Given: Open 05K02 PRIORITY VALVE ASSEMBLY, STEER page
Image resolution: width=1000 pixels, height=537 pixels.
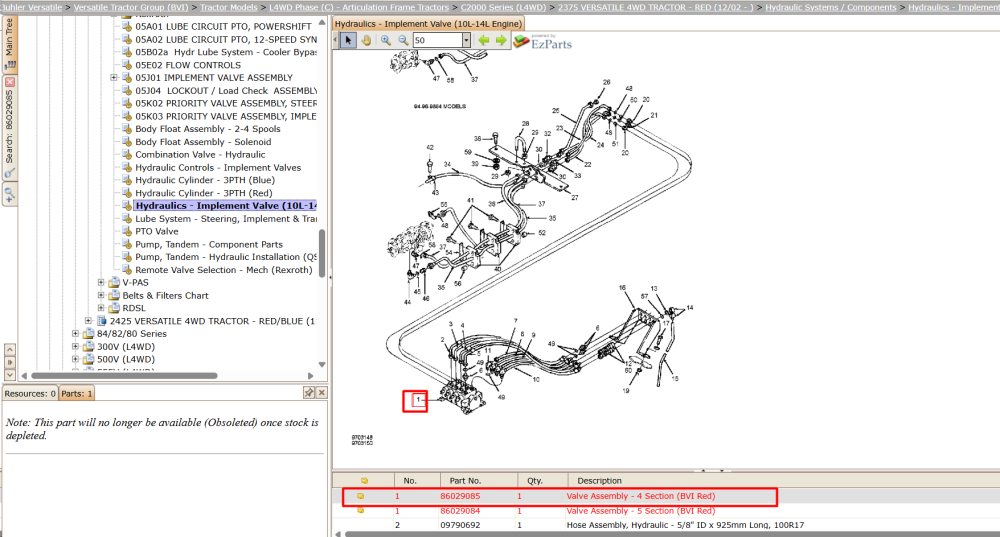Looking at the screenshot, I should 226,103.
